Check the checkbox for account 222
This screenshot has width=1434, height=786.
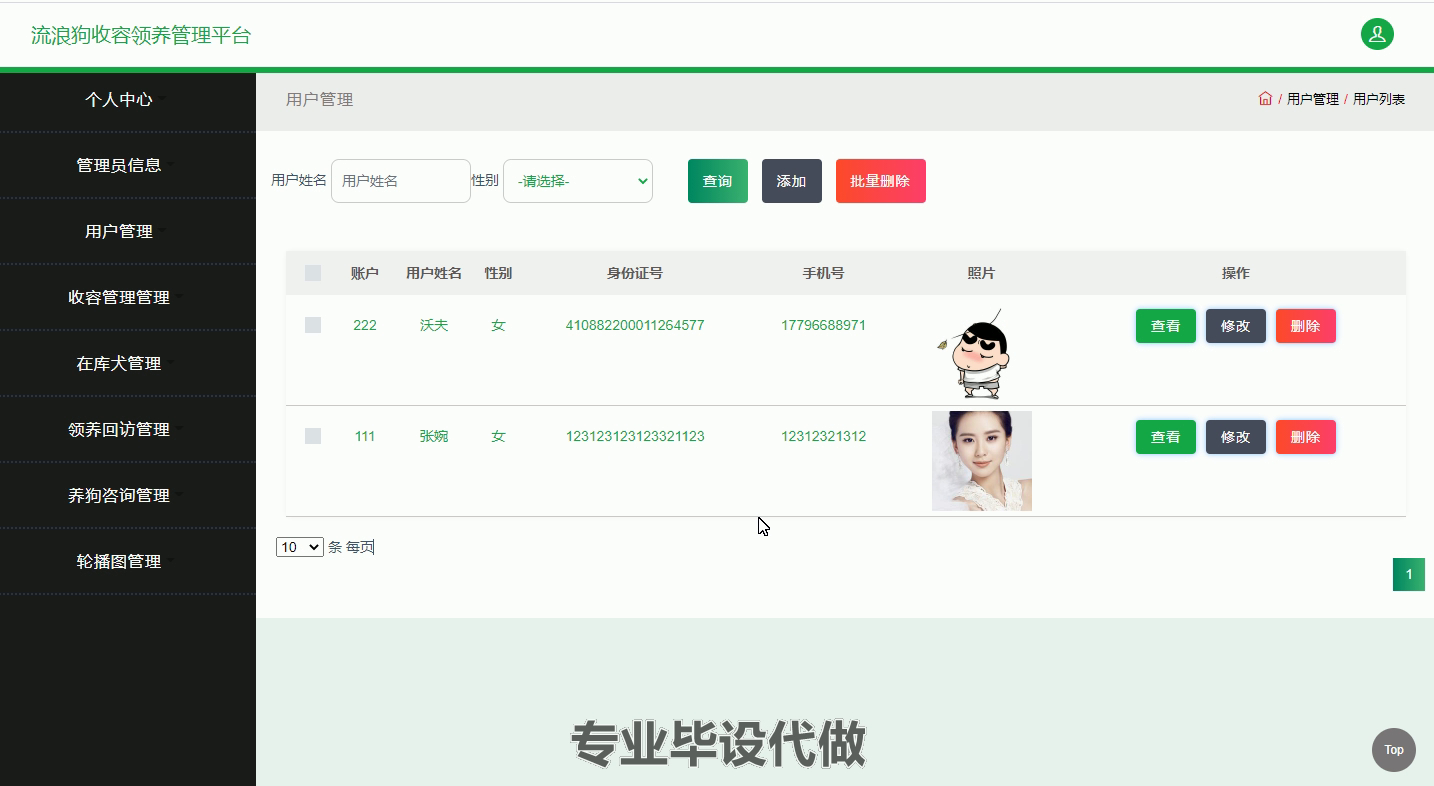pos(313,325)
